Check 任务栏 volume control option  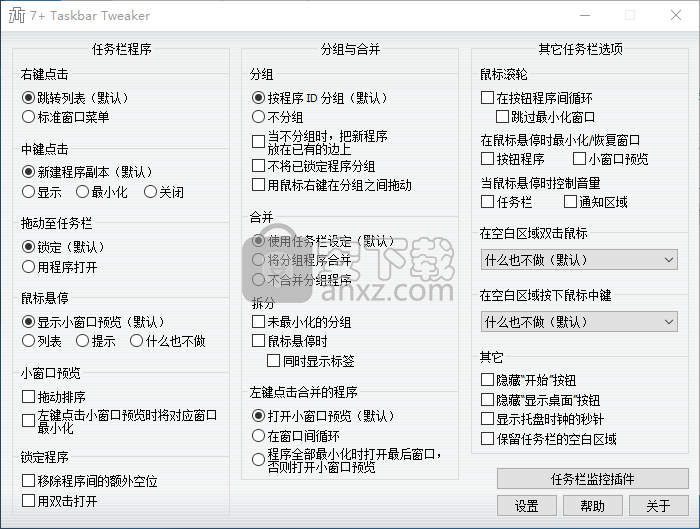click(507, 202)
